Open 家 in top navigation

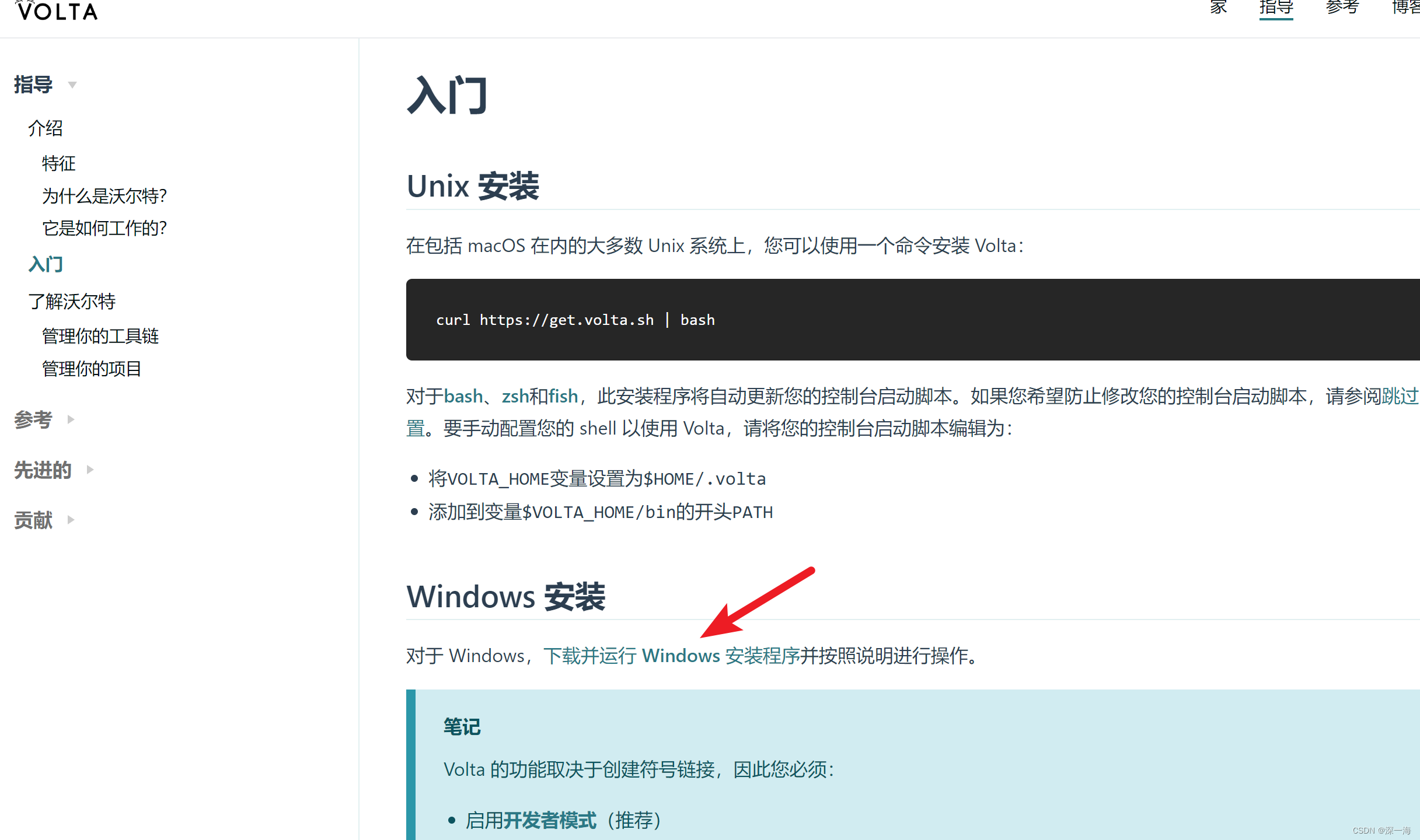pyautogui.click(x=1218, y=8)
